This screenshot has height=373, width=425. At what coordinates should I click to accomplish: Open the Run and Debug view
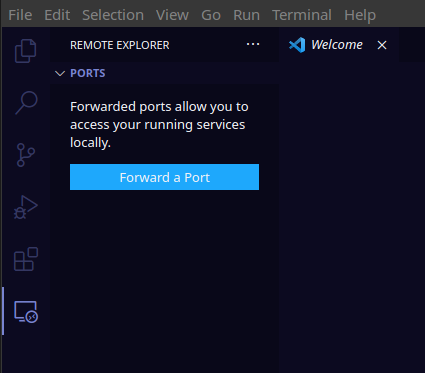pyautogui.click(x=26, y=207)
